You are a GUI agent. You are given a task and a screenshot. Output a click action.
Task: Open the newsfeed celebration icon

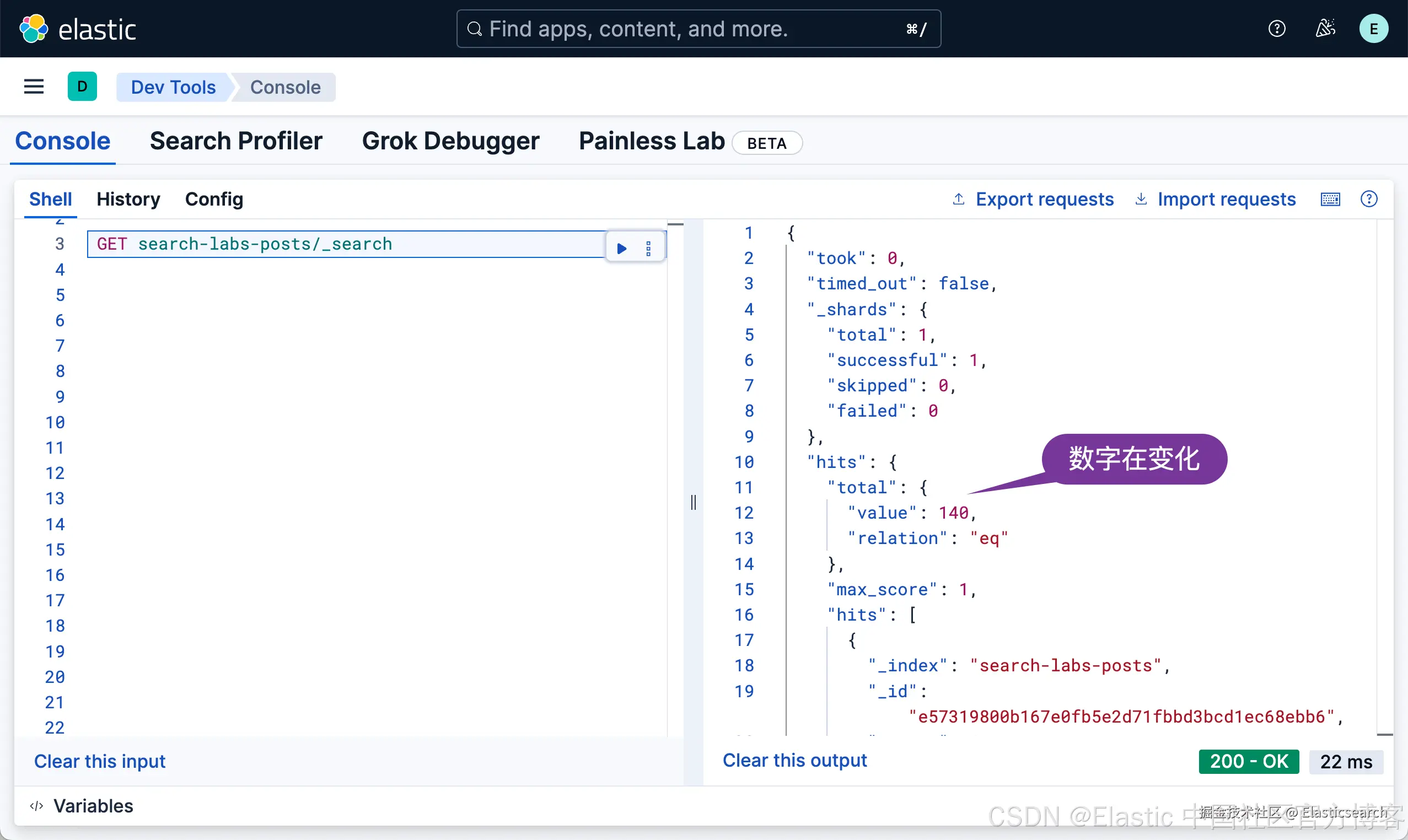click(x=1325, y=28)
